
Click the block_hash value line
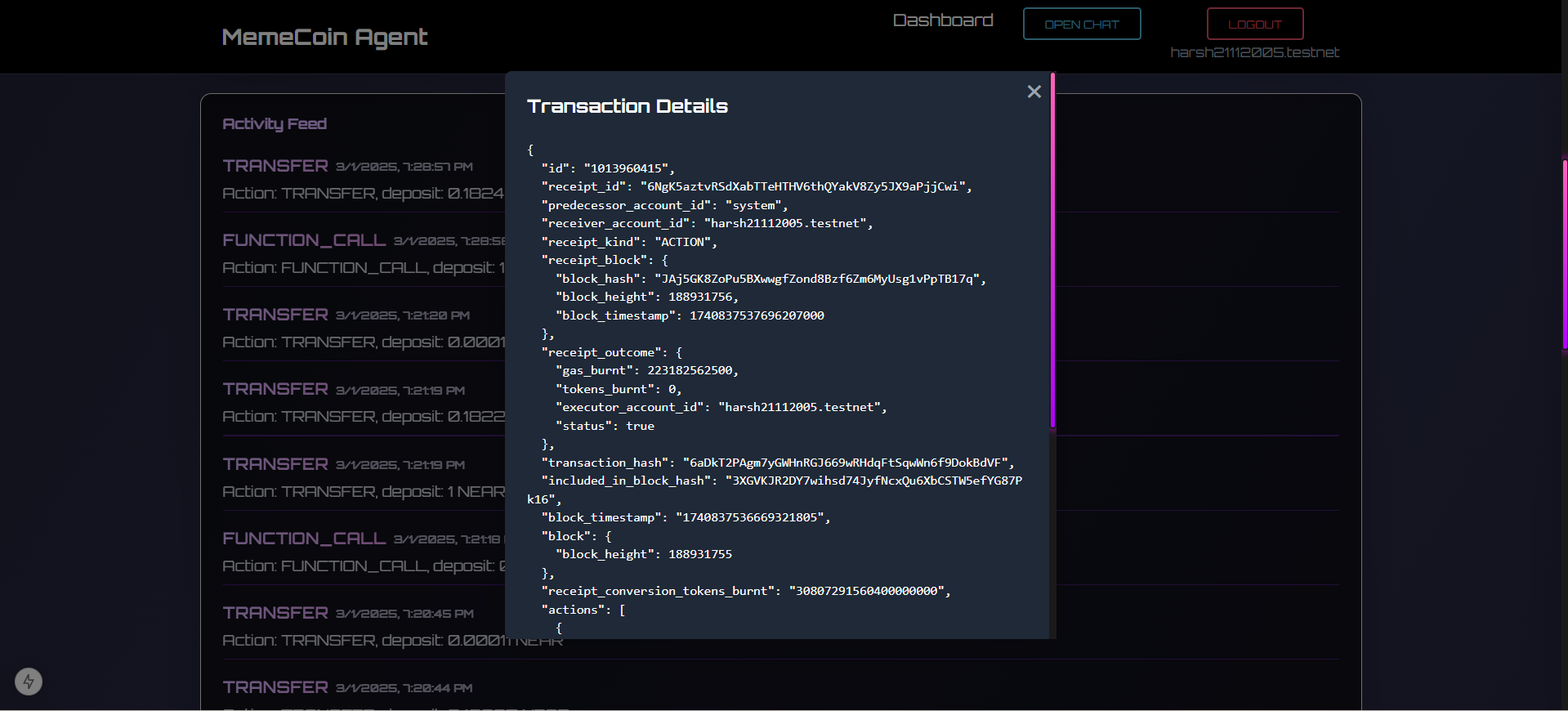click(771, 279)
